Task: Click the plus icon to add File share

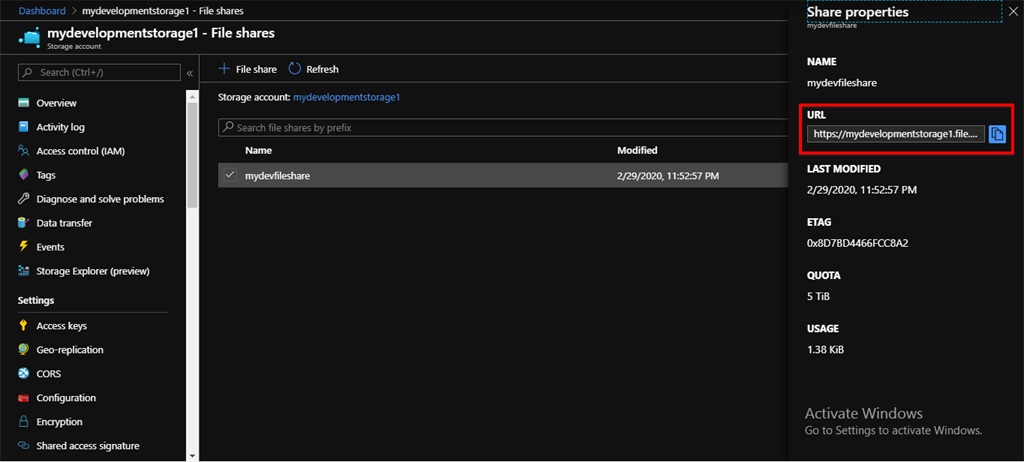Action: (x=224, y=69)
